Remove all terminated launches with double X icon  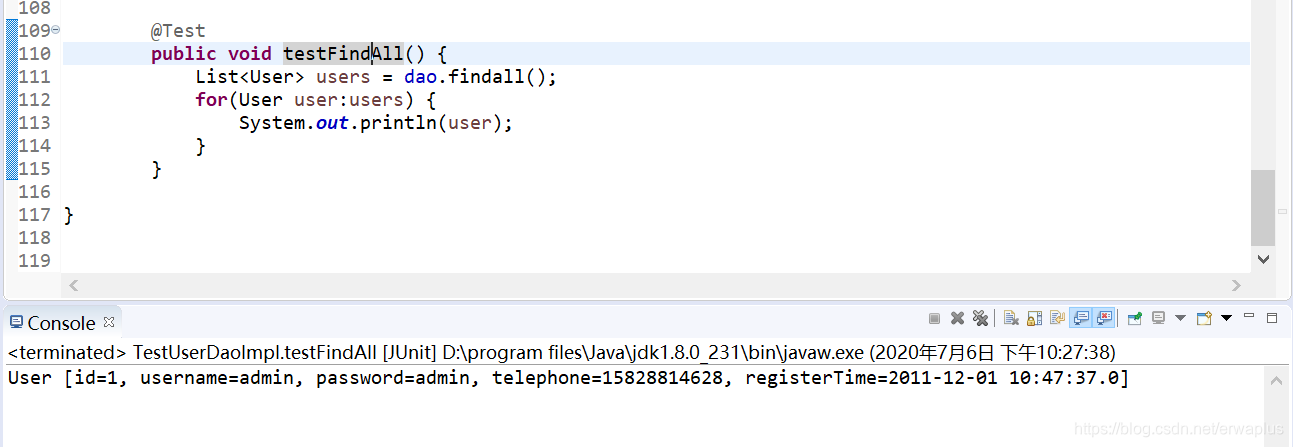tap(980, 318)
